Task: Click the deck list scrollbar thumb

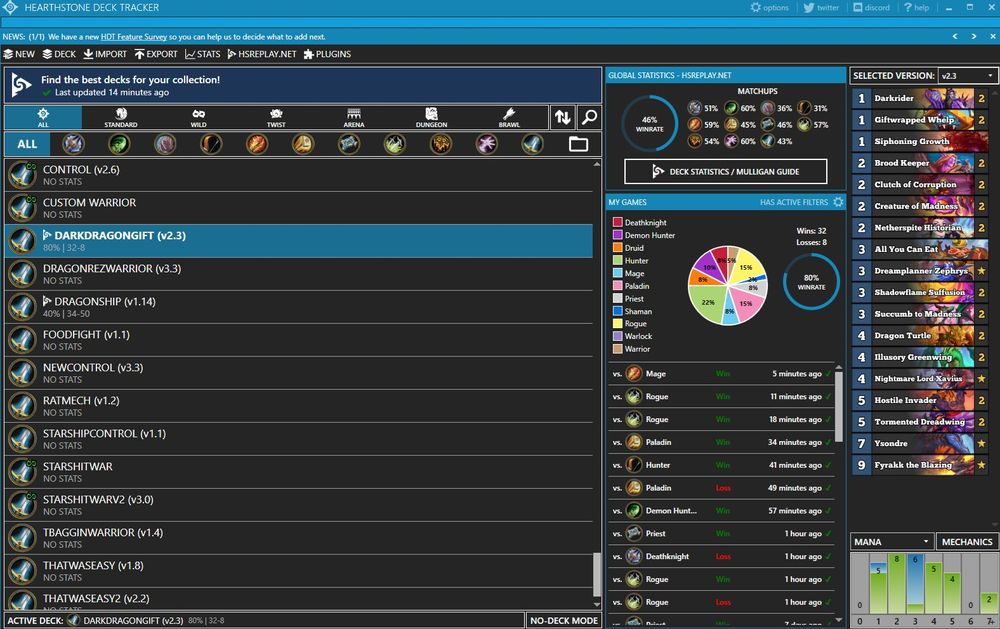Action: (597, 575)
